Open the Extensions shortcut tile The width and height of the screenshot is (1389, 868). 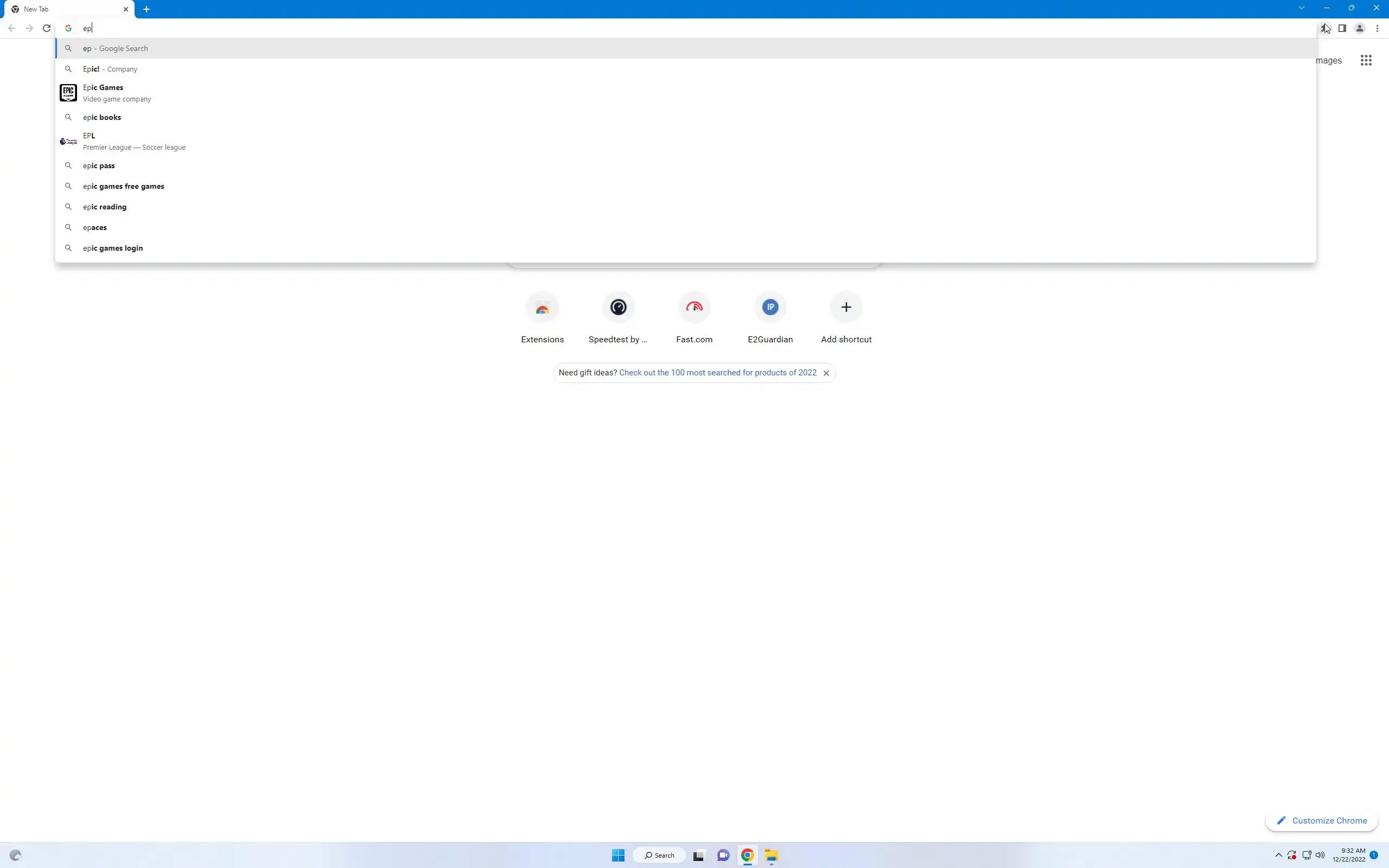click(542, 308)
